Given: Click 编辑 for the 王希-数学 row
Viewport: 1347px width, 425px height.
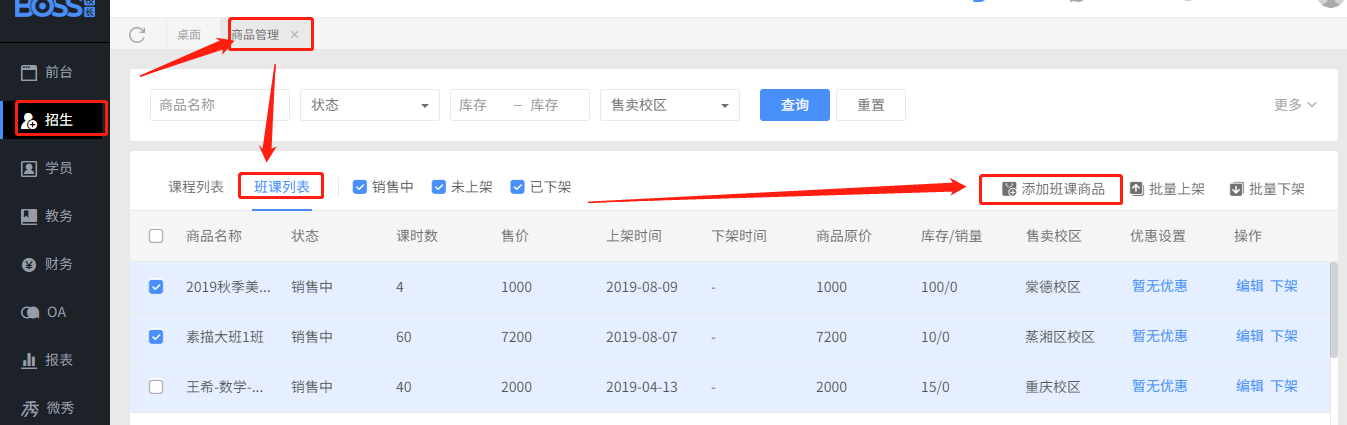Looking at the screenshot, I should (x=1250, y=386).
